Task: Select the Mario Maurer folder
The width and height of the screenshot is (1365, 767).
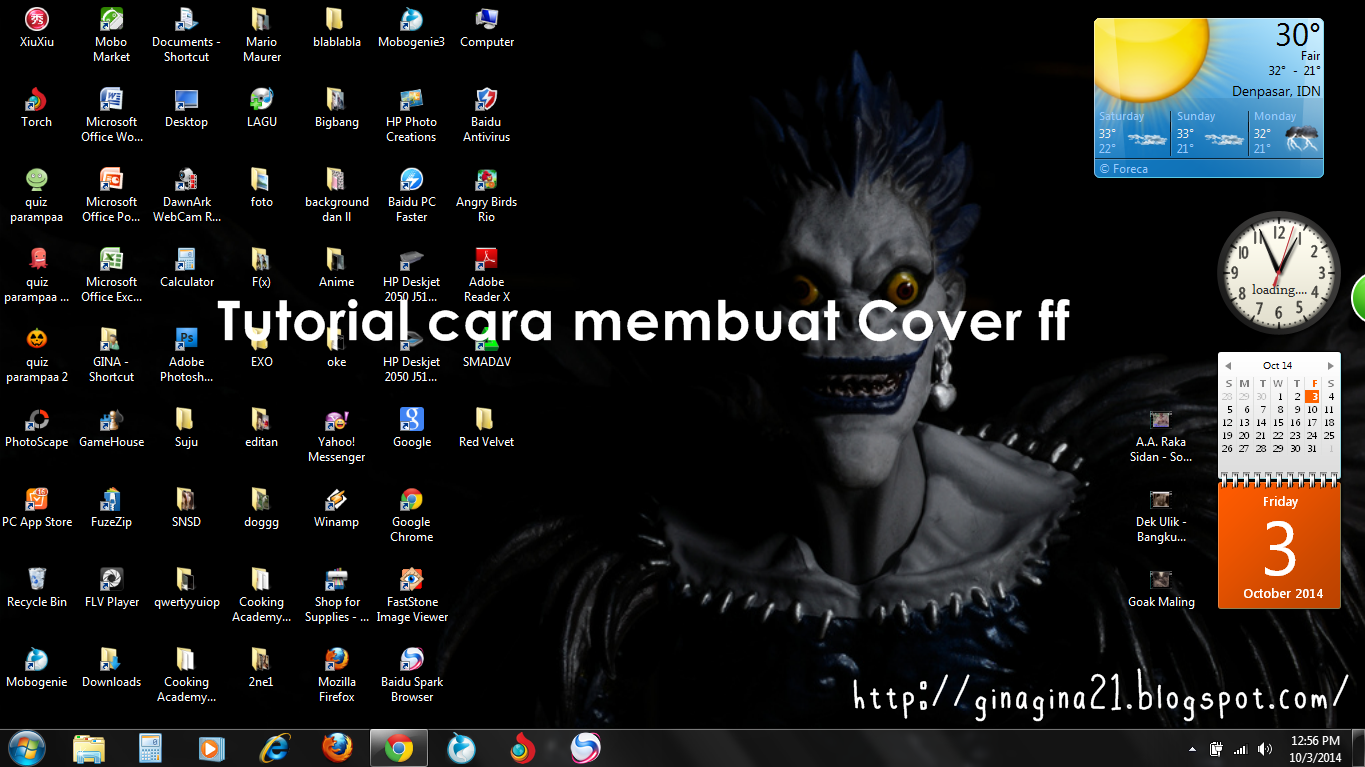Action: (261, 34)
